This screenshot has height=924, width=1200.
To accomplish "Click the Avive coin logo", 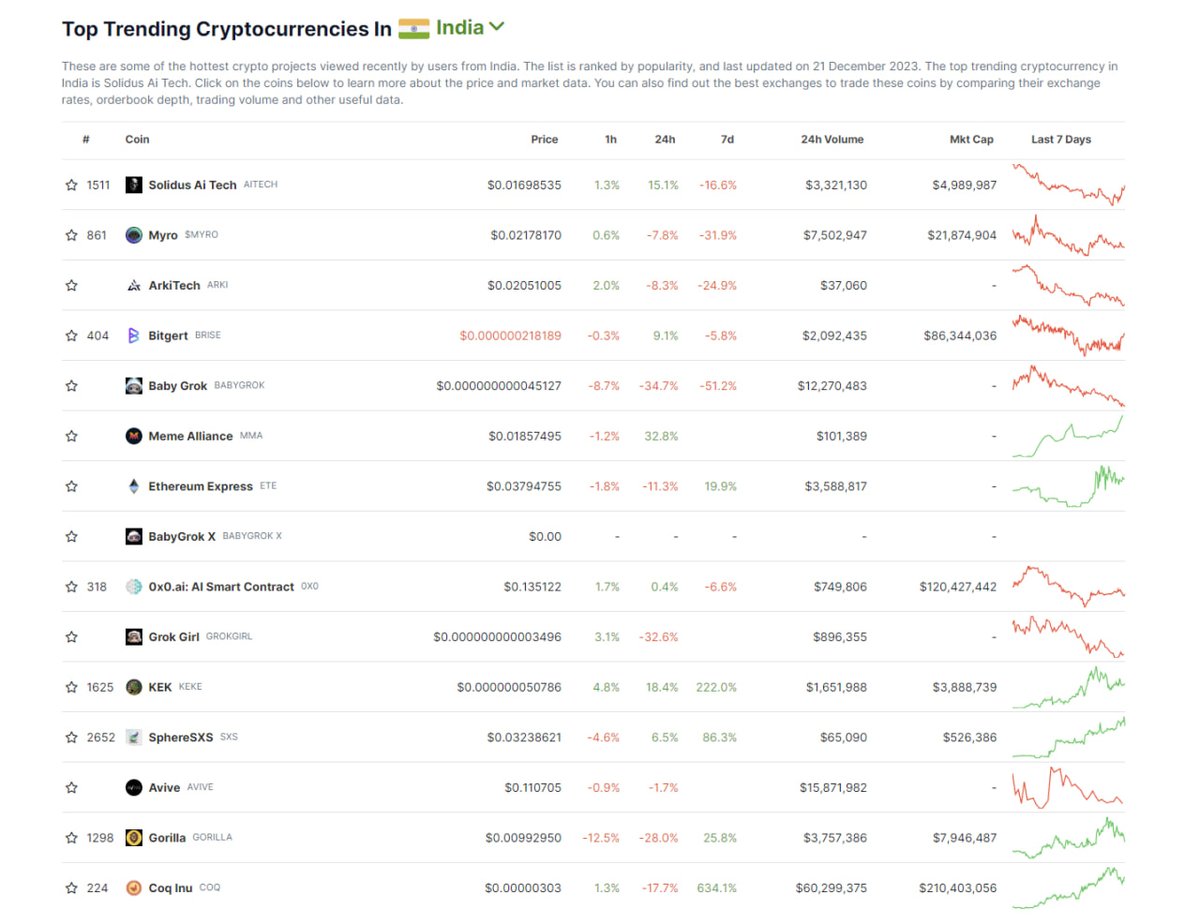I will 134,788.
